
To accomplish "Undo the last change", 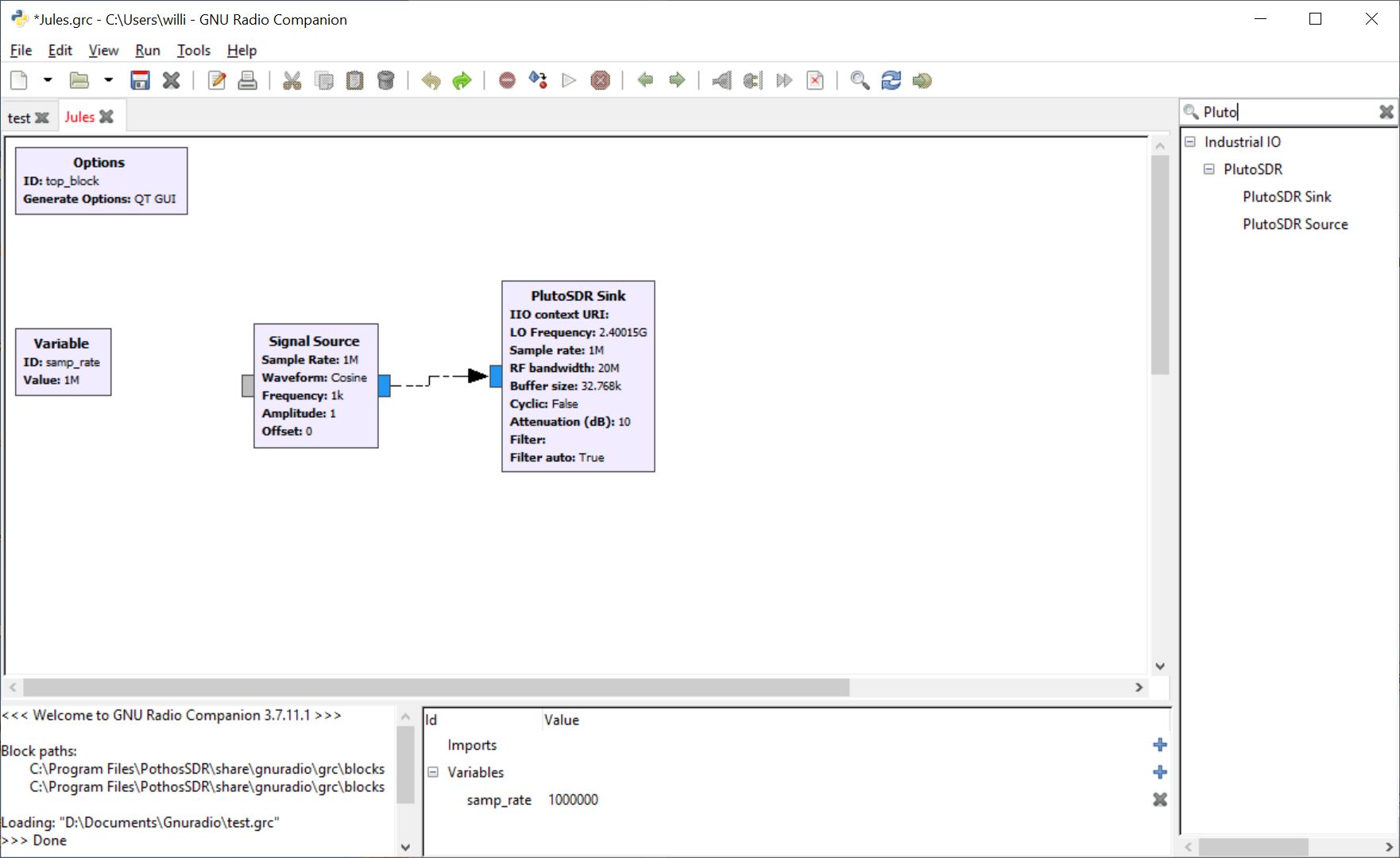I will 431,80.
